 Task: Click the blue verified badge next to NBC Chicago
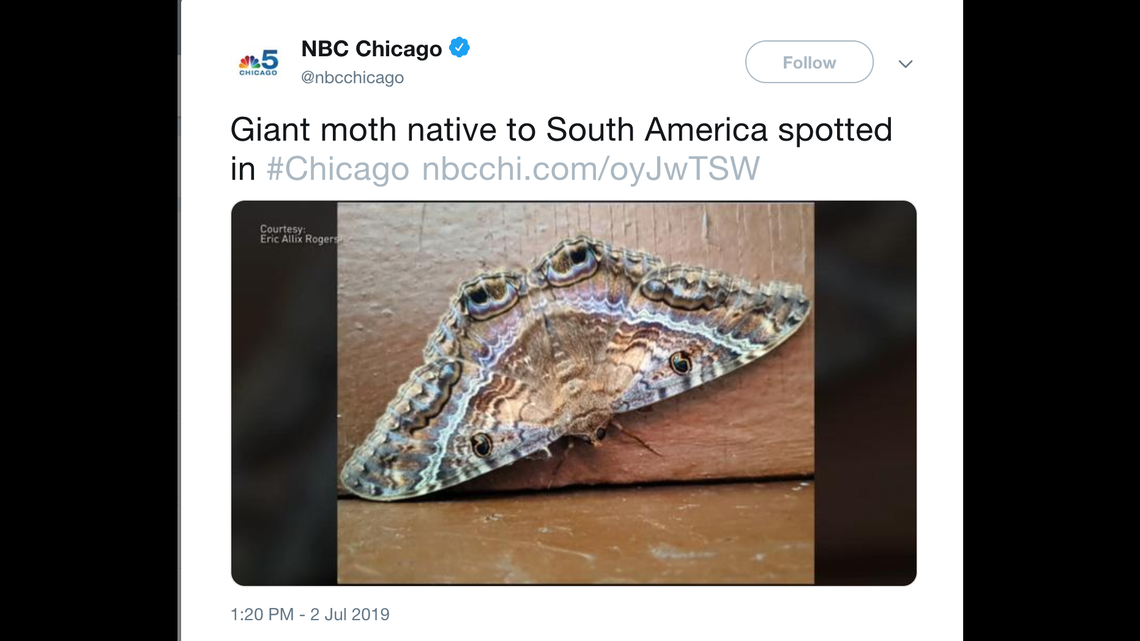pyautogui.click(x=459, y=46)
